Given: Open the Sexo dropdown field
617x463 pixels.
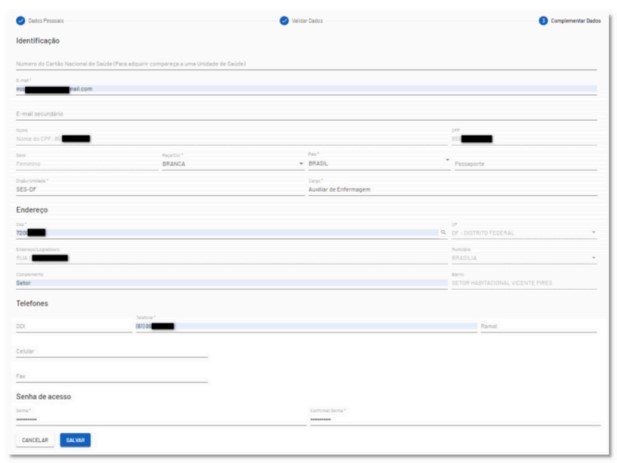Looking at the screenshot, I should point(85,163).
